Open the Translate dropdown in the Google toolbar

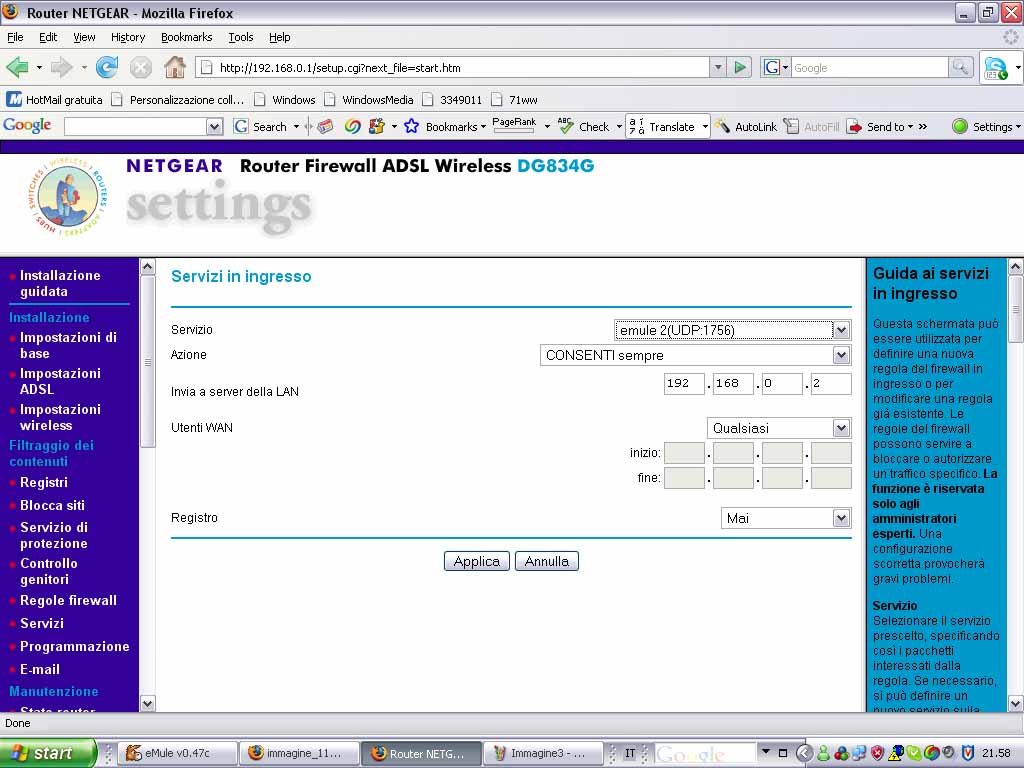[x=705, y=127]
